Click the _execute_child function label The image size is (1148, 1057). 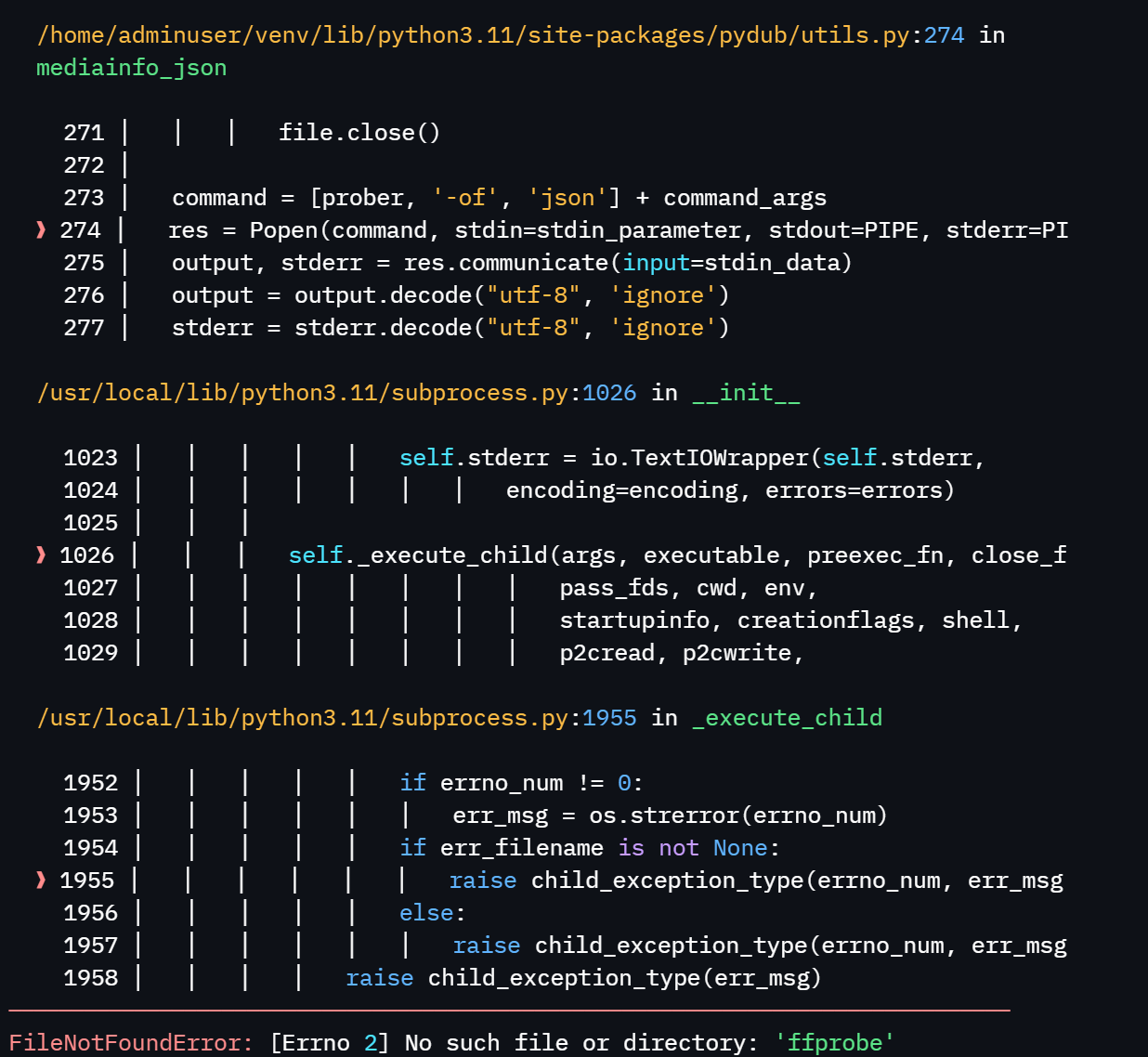point(786,717)
